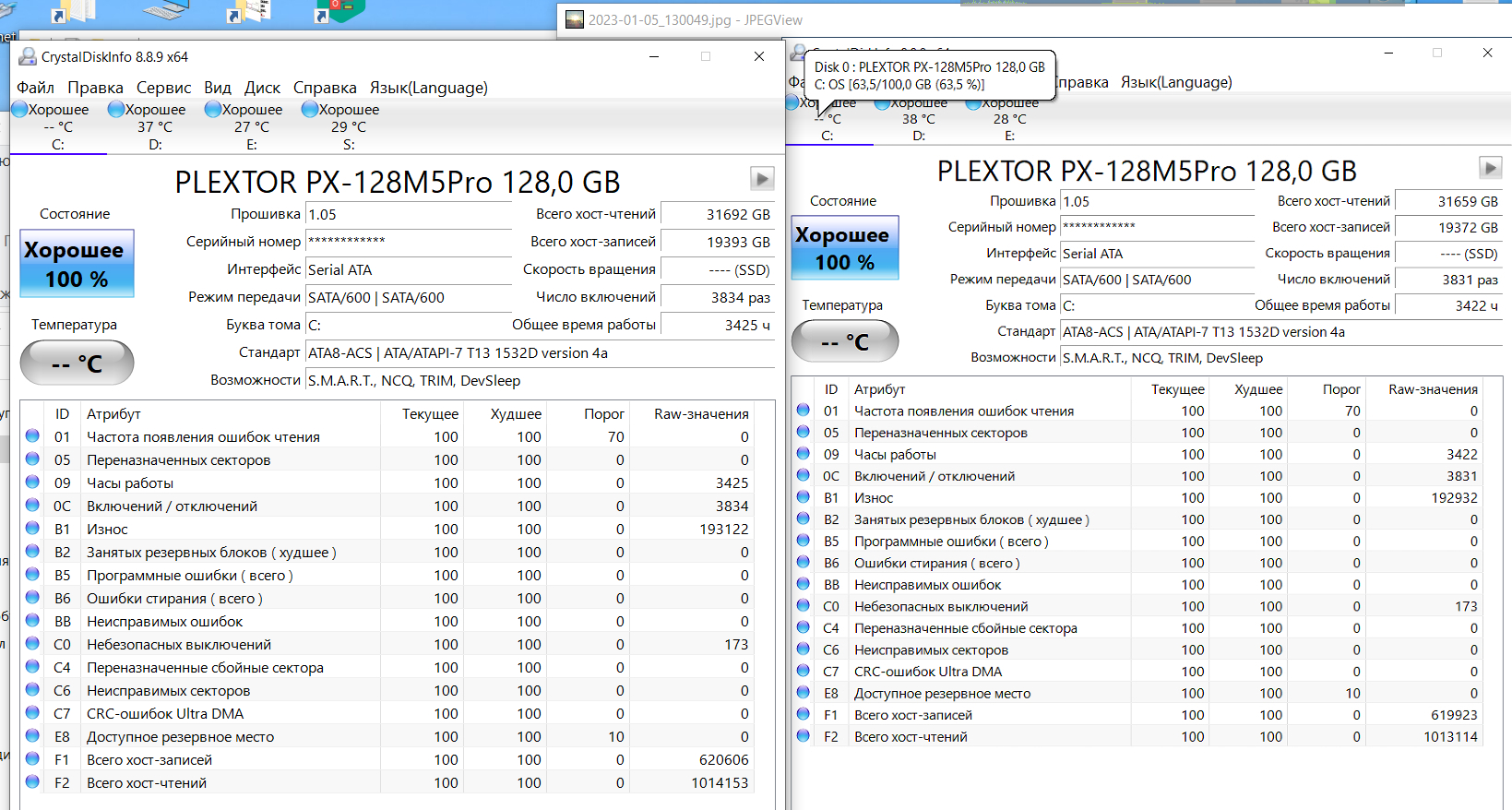Click host writes value 19372 GB in right window
The image size is (1512, 810).
[1448, 227]
